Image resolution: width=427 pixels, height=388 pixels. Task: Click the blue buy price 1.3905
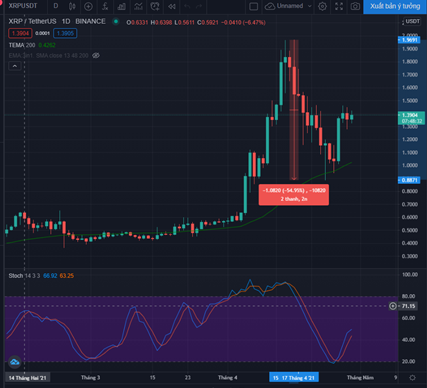point(65,33)
